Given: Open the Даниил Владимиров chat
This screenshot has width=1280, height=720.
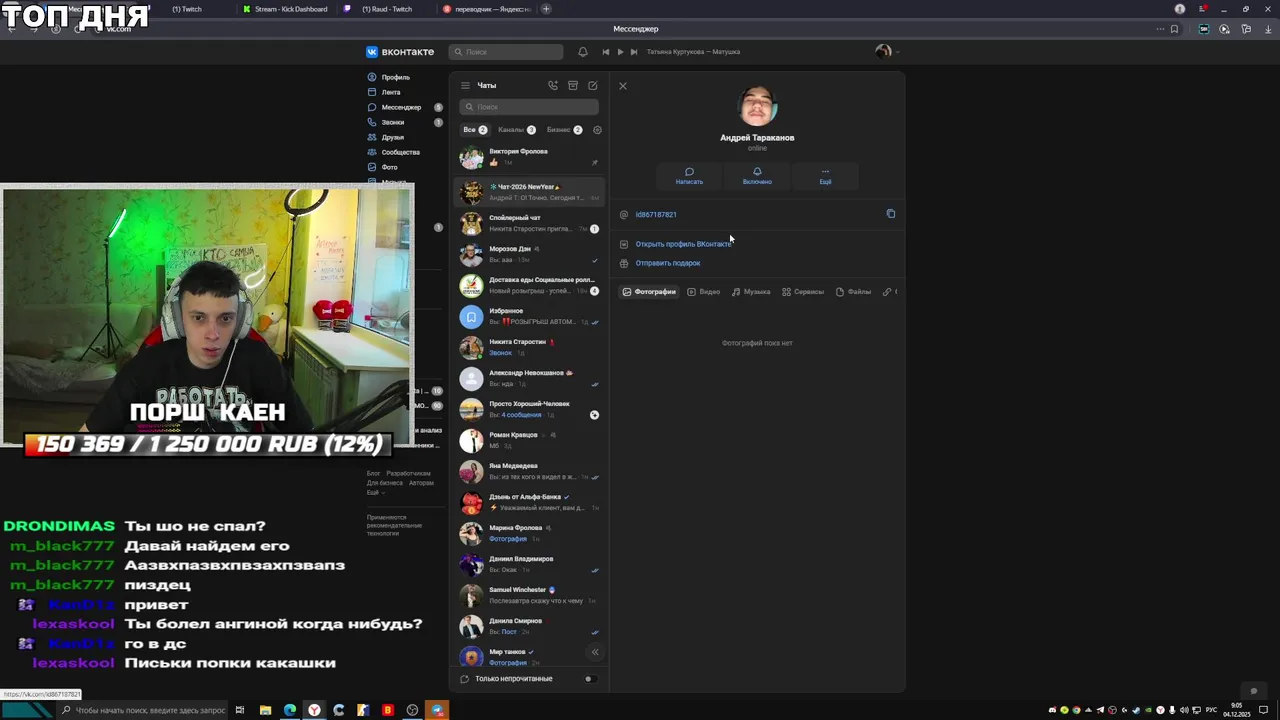Looking at the screenshot, I should pos(530,564).
